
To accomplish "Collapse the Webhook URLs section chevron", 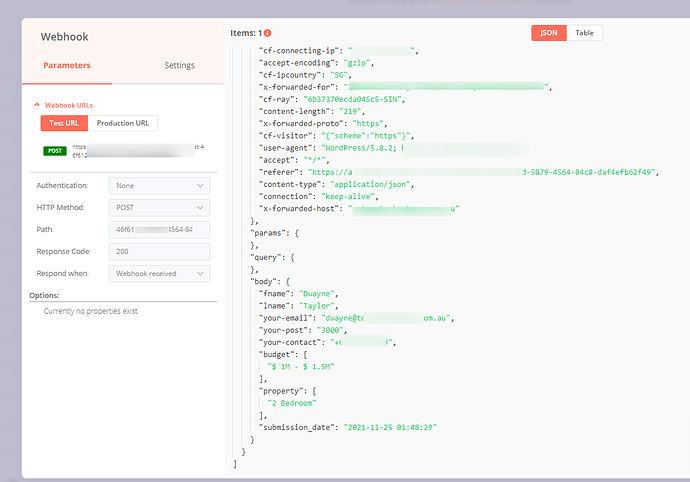I will point(37,105).
